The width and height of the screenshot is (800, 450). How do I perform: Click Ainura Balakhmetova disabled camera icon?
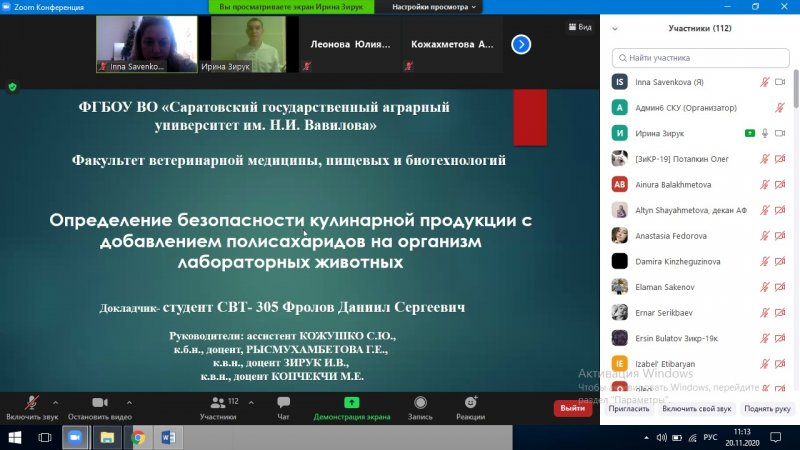coord(780,184)
